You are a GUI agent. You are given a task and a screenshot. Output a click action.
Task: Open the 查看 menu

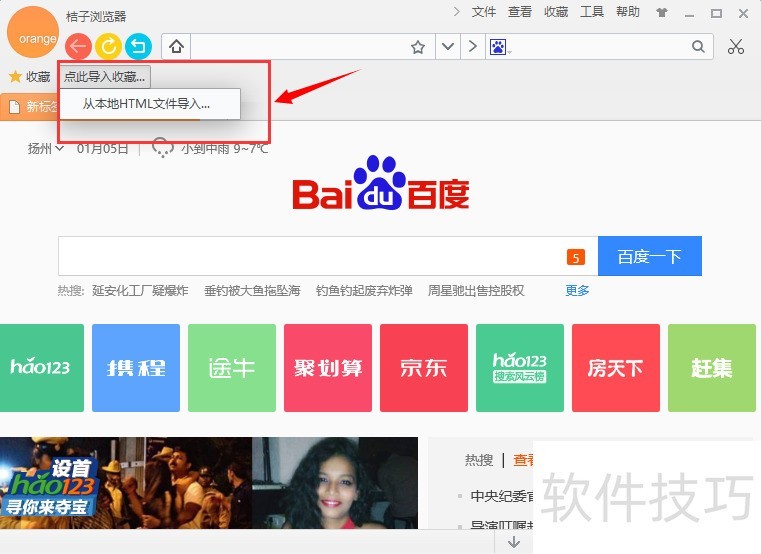coord(520,12)
